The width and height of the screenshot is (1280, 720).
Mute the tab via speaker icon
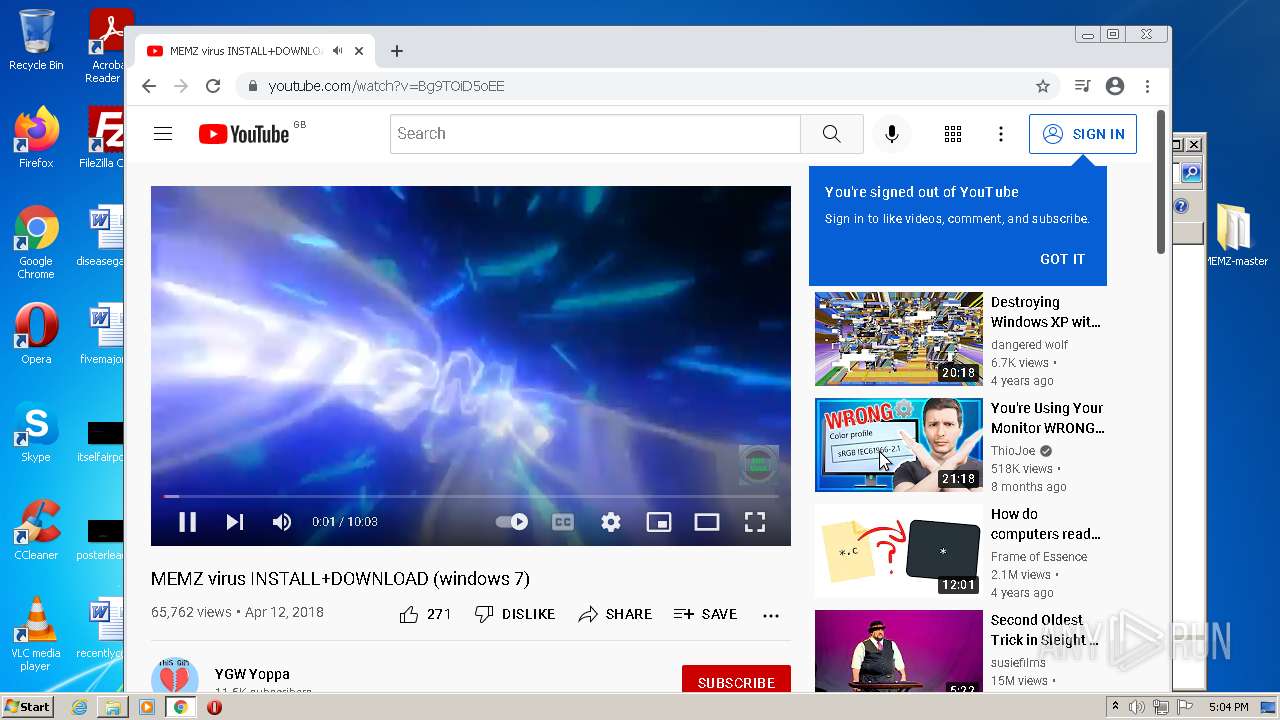click(338, 51)
